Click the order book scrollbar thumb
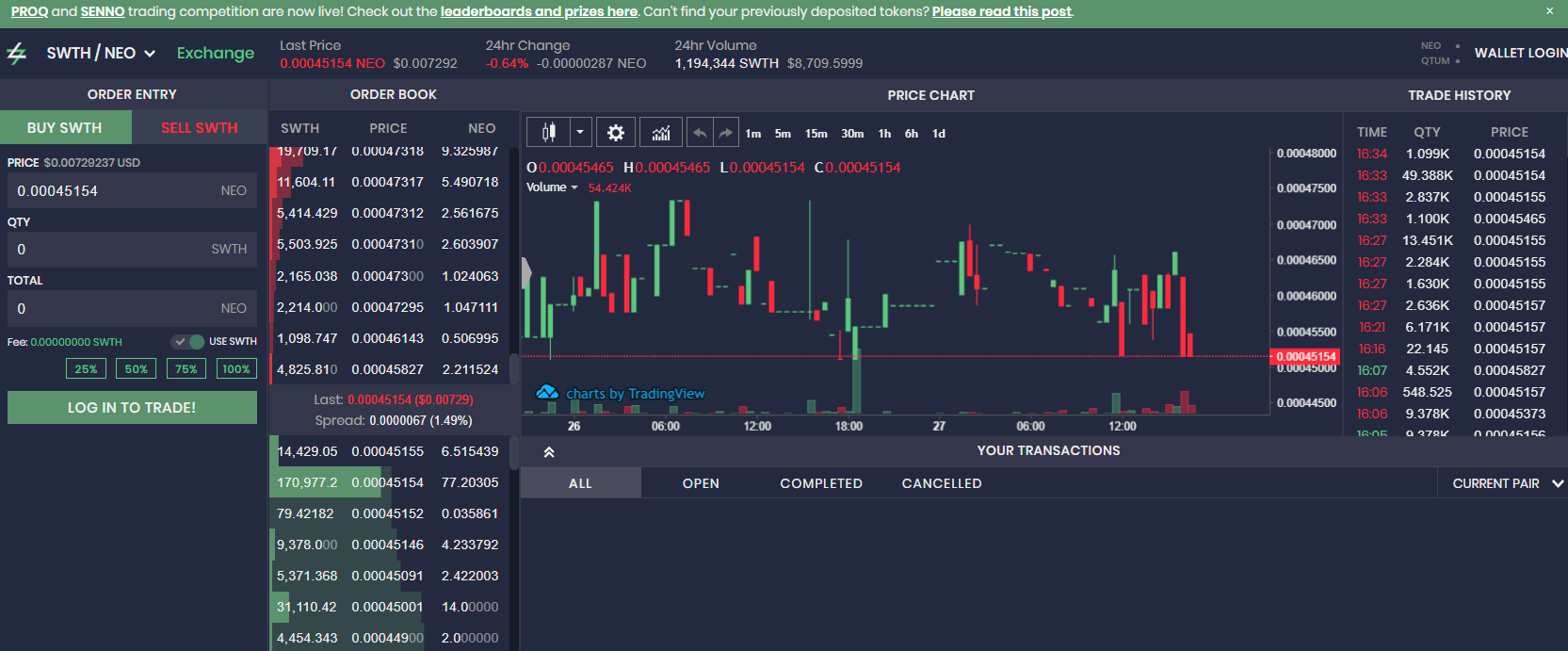This screenshot has width=1568, height=651. 514,368
